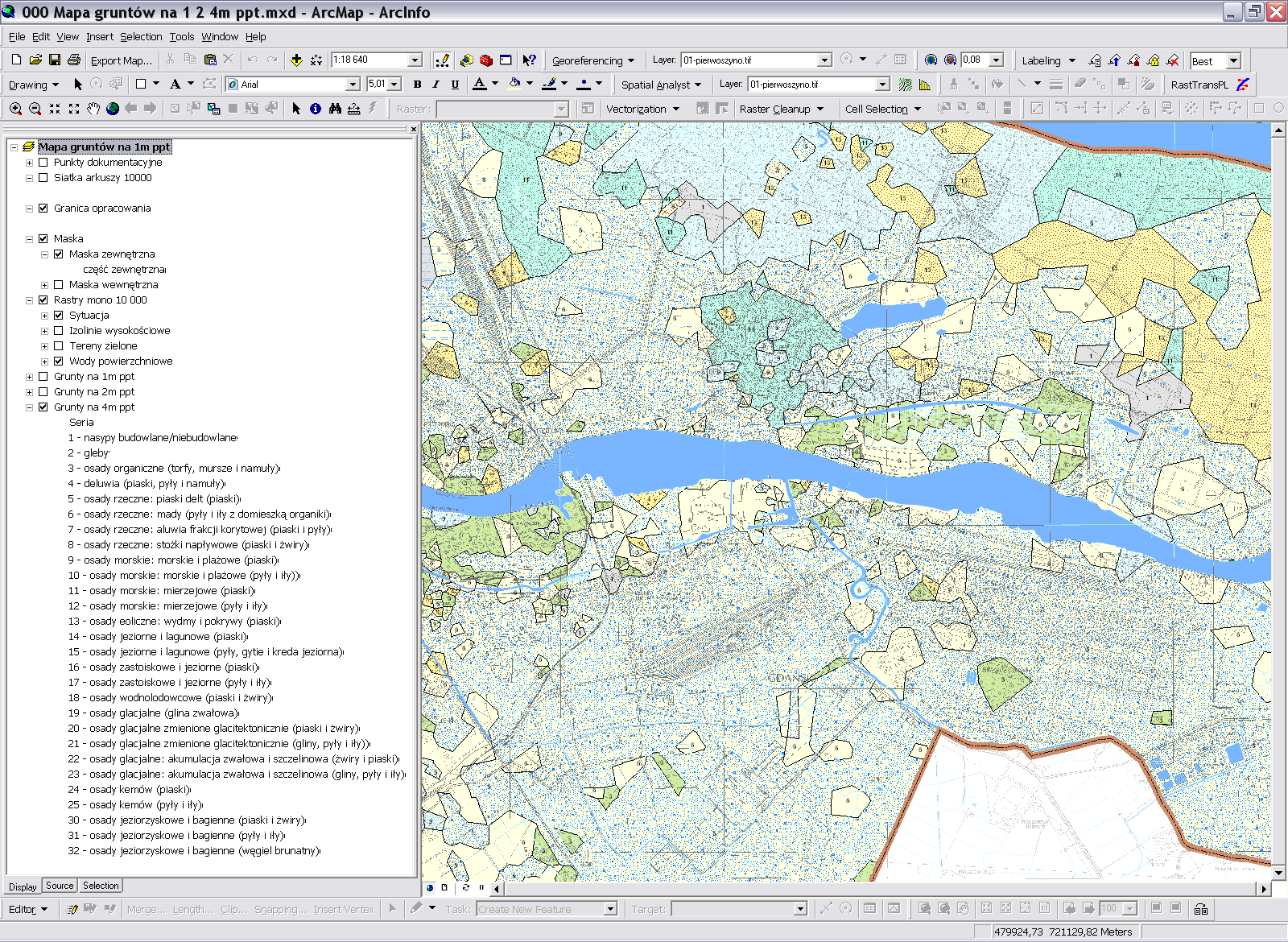Screen dimensions: 1288x942
Task: Open the Editor Toolbar icon
Action: (442, 60)
